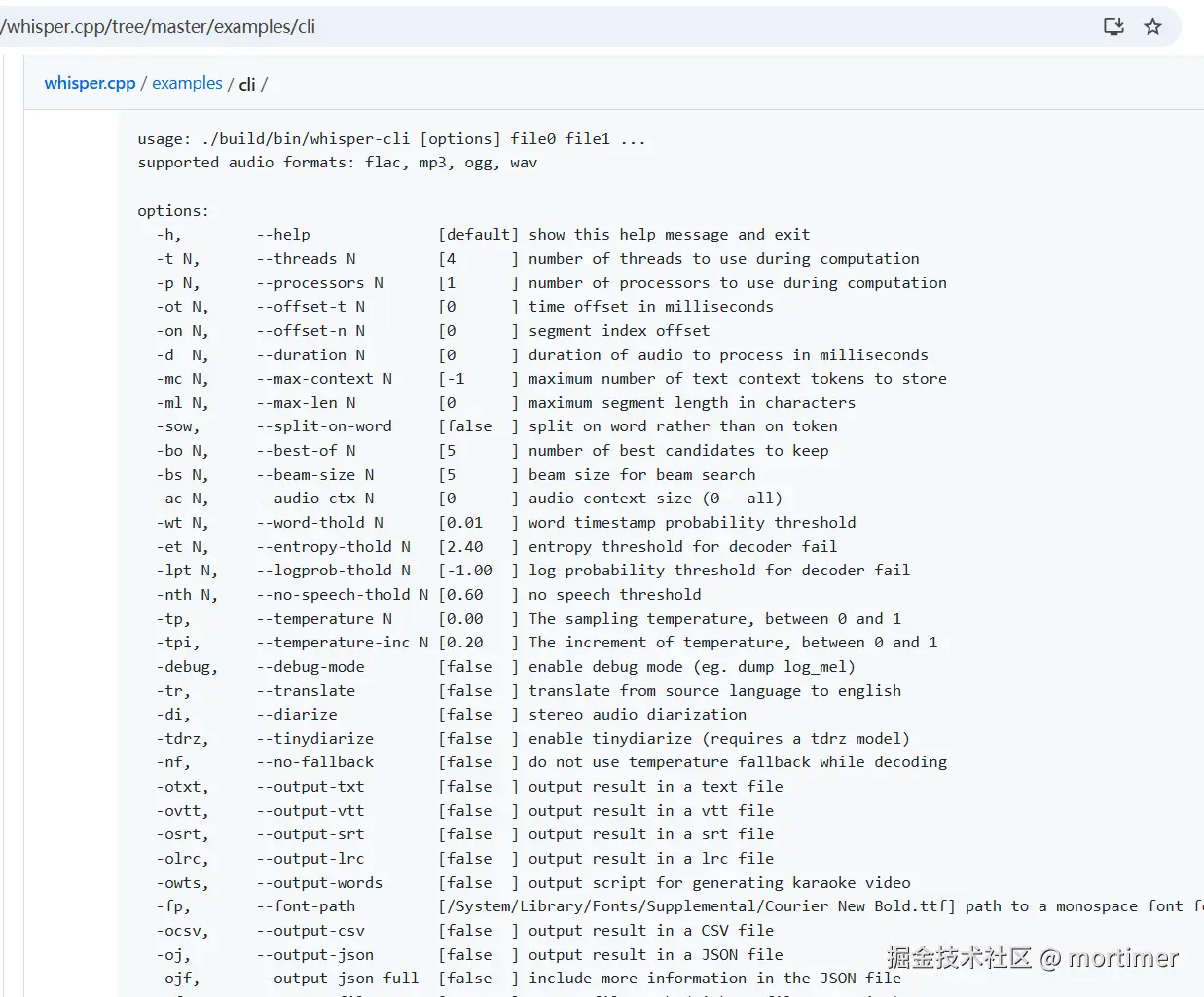
Task: Click the address bar URL text
Action: click(x=158, y=26)
